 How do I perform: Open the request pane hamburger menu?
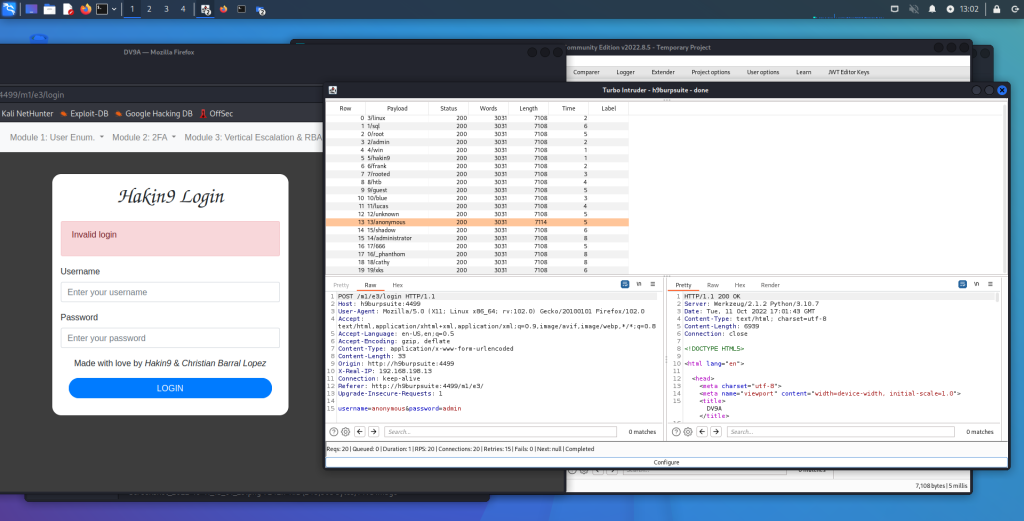pos(652,284)
